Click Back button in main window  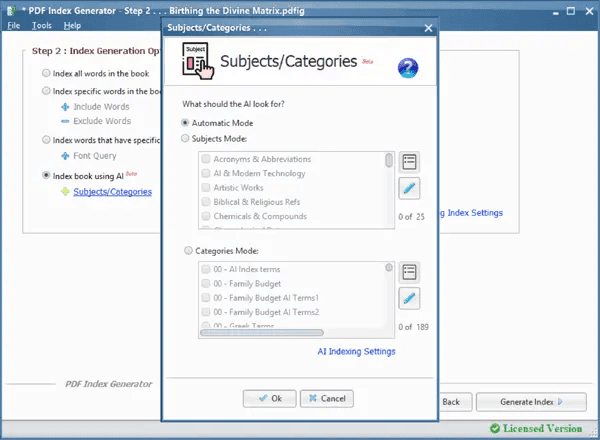tap(455, 402)
